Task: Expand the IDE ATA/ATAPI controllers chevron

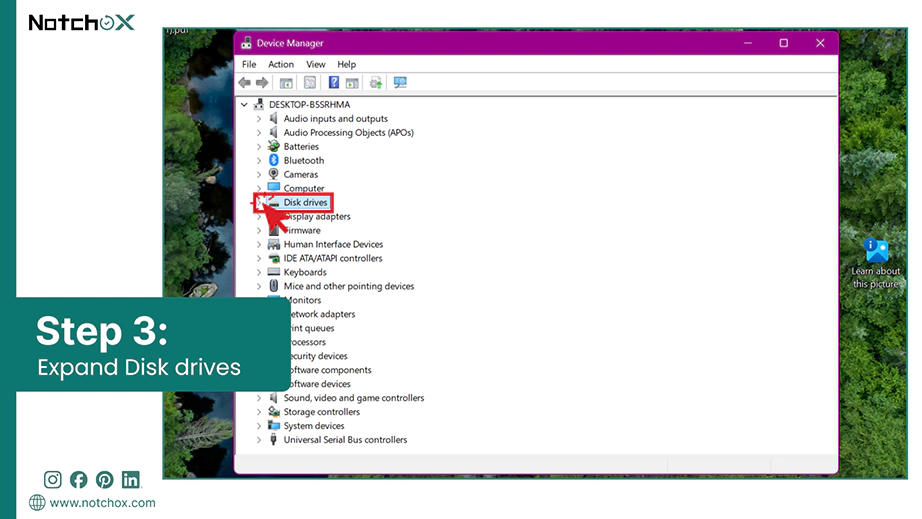Action: click(x=259, y=259)
